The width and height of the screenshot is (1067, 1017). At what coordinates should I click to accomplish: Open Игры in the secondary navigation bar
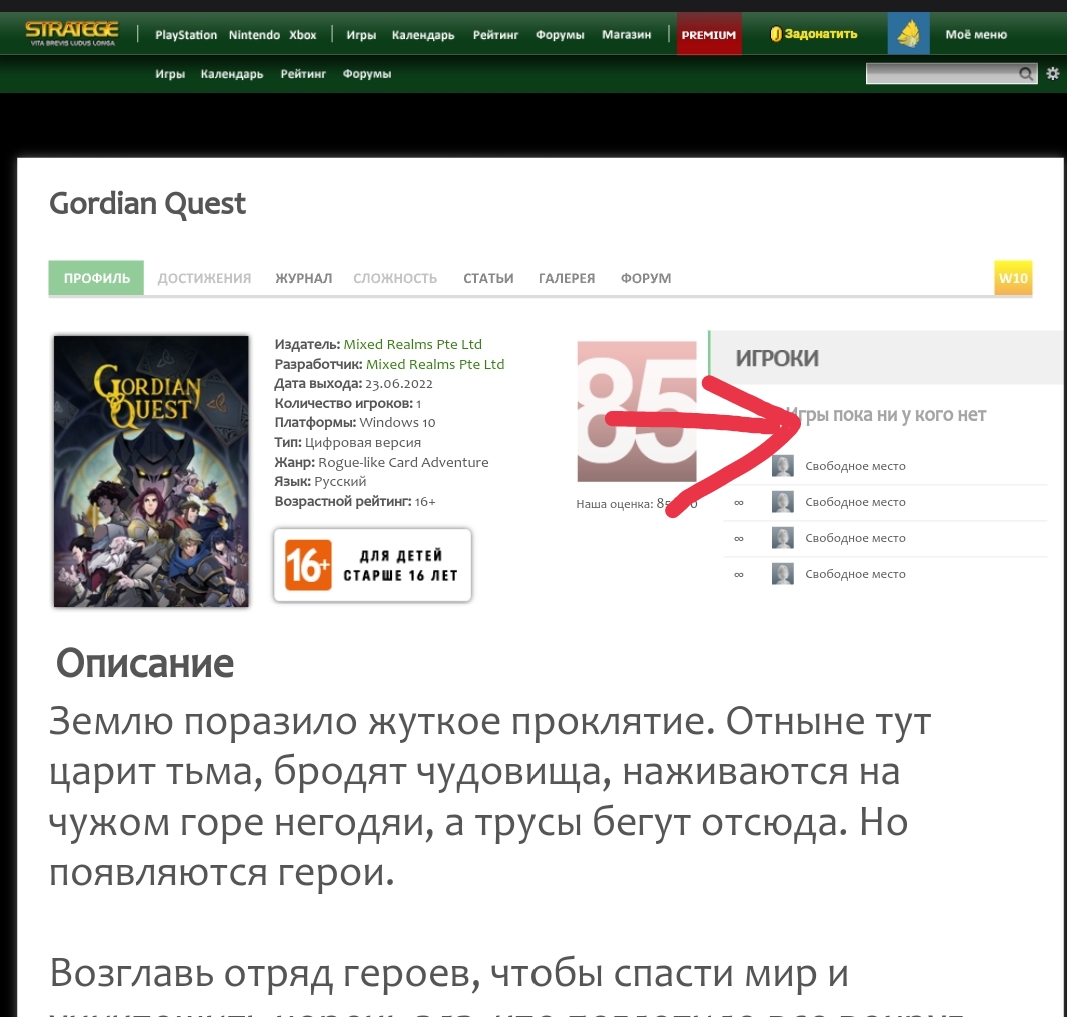click(x=170, y=74)
